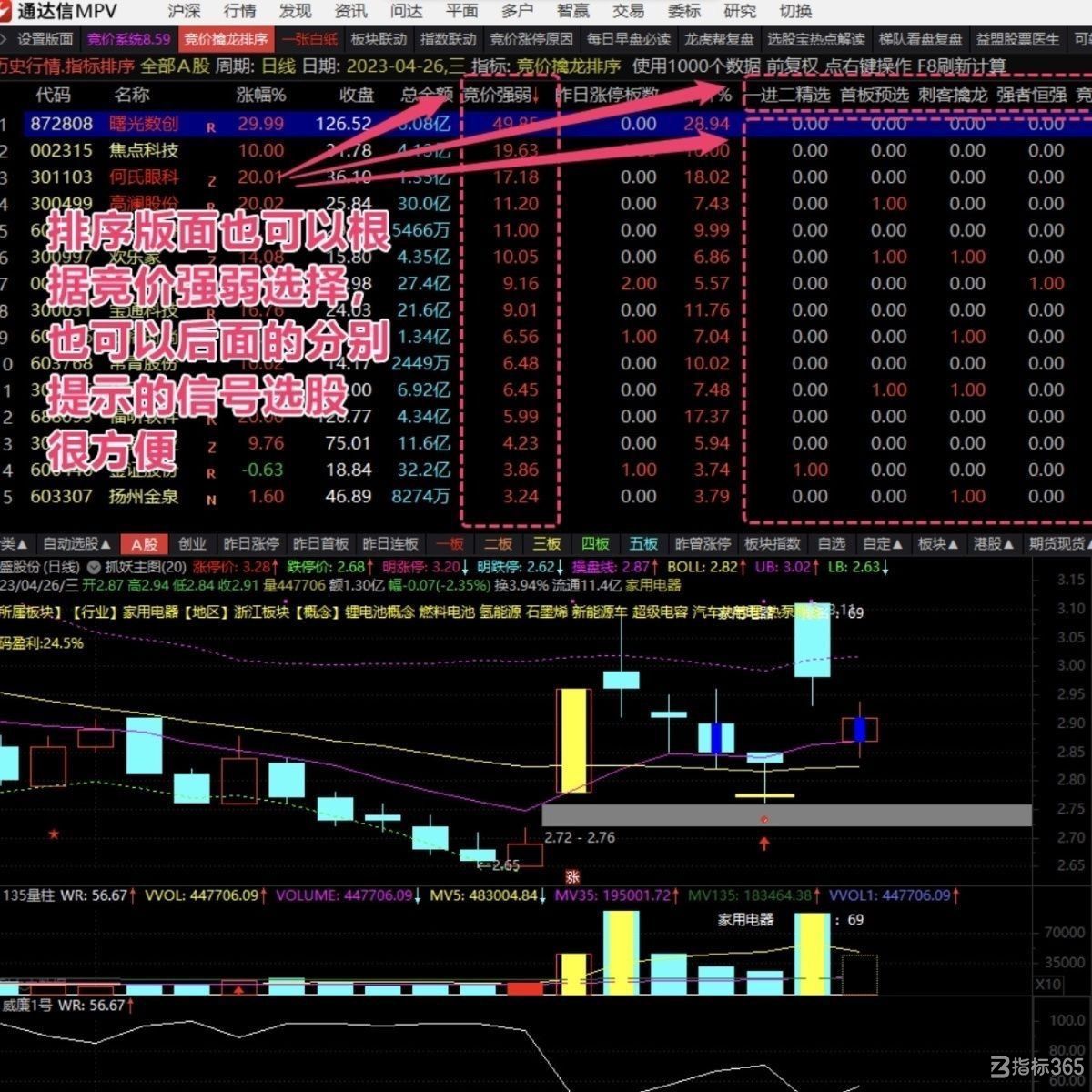Open the 交易 menu
Viewport: 1092px width, 1092px height.
pyautogui.click(x=628, y=11)
